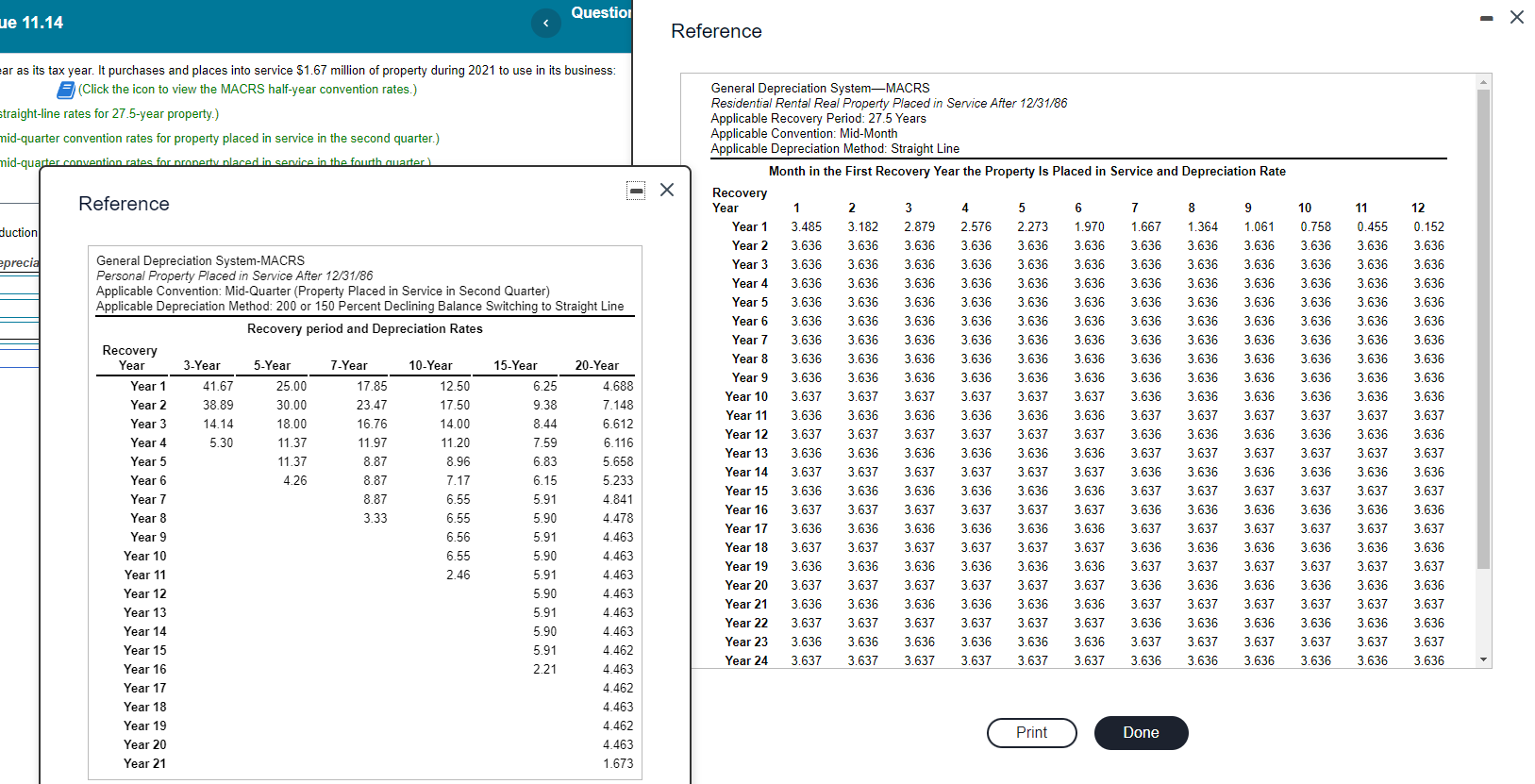Screen dimensions: 1535x784
Task: Click Applicable Convention: Mid-Month text
Action: [x=804, y=134]
